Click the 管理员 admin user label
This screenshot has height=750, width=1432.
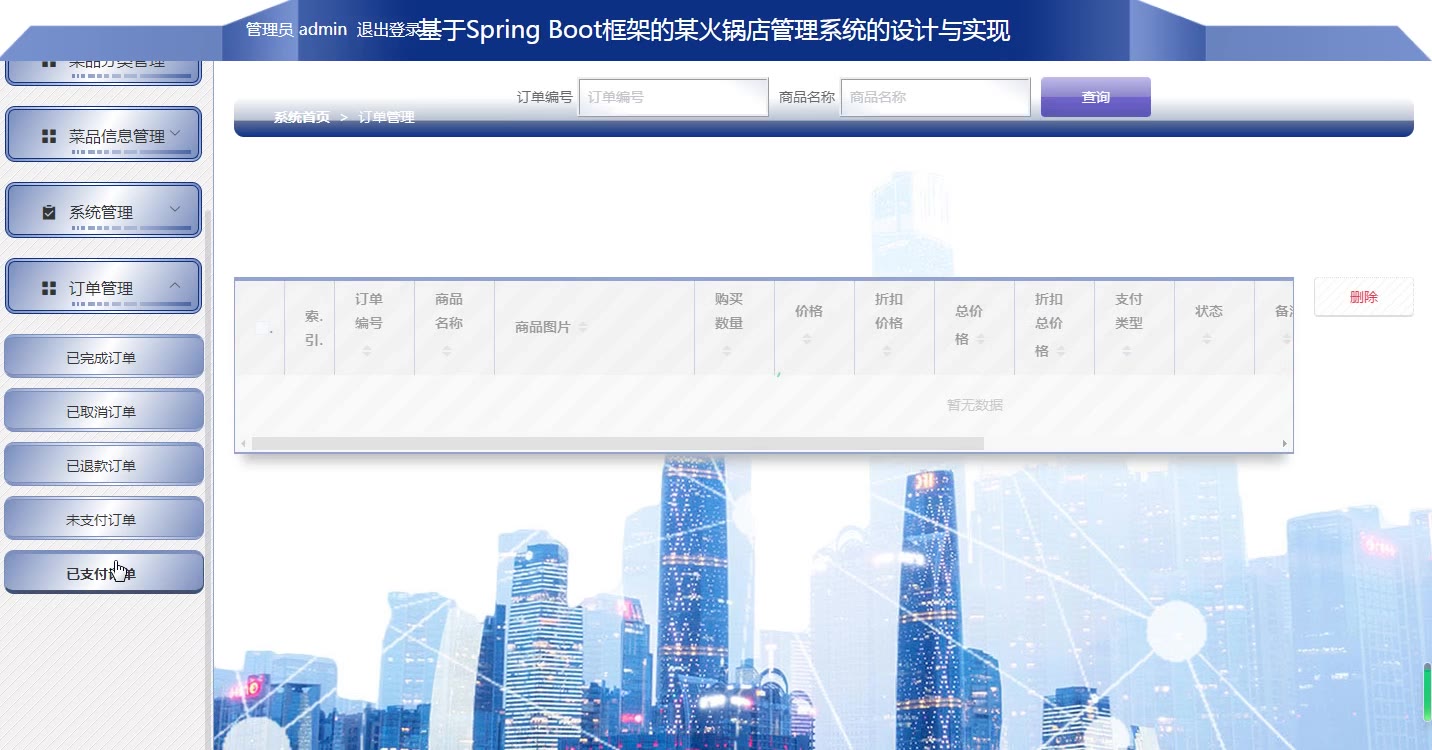tap(296, 30)
